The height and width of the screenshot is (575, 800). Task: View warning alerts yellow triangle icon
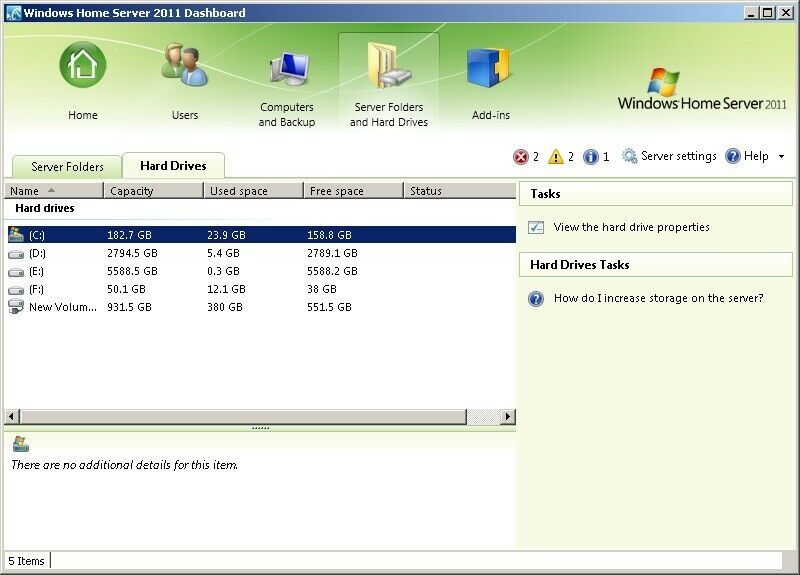556,157
